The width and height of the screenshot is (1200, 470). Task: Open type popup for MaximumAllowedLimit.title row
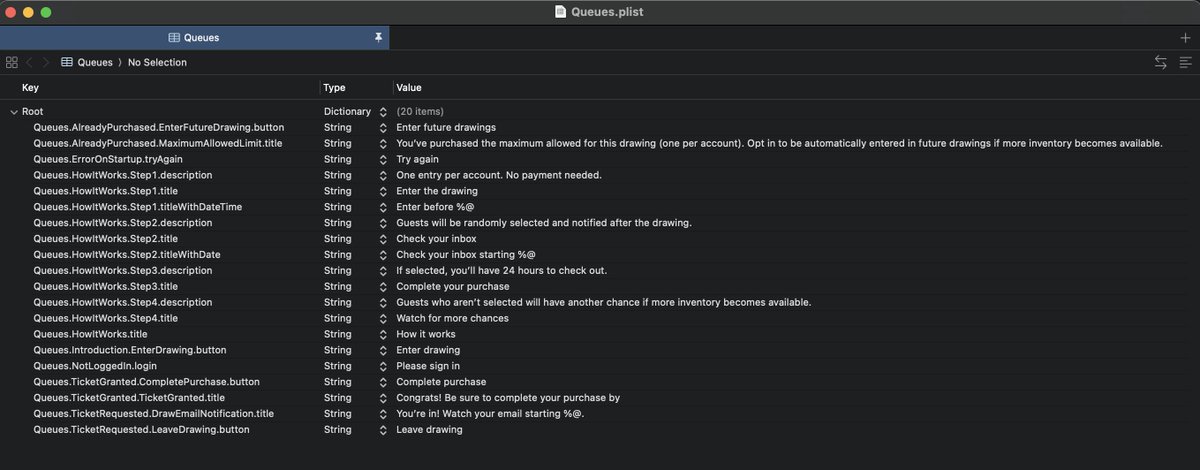click(382, 143)
